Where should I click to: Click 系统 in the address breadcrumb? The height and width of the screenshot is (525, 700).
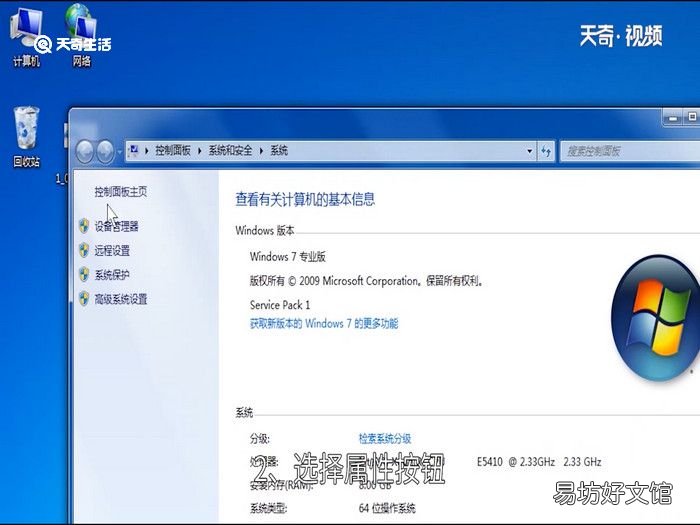[x=279, y=150]
